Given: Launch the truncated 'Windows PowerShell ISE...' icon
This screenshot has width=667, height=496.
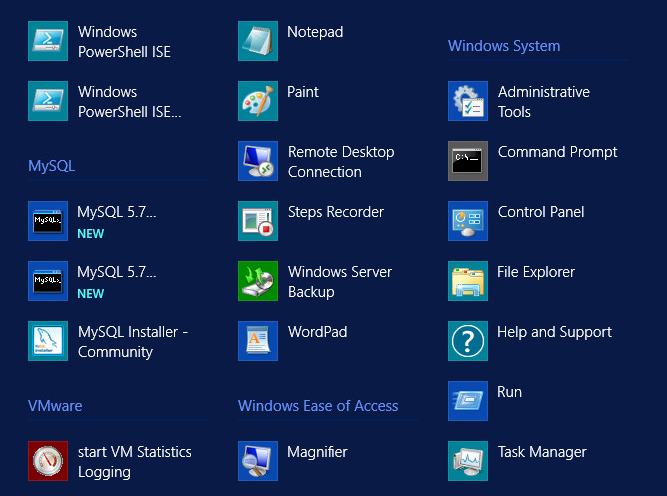Looking at the screenshot, I should tap(48, 101).
